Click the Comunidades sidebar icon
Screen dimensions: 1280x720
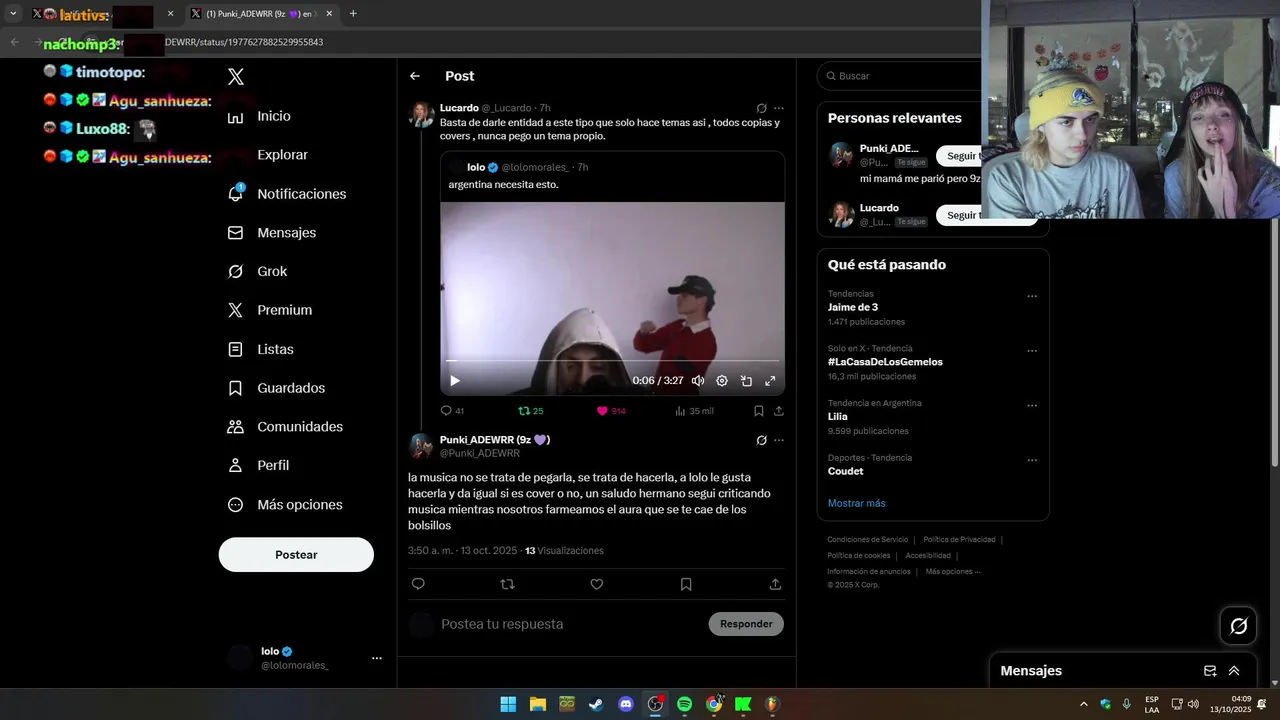click(x=236, y=427)
